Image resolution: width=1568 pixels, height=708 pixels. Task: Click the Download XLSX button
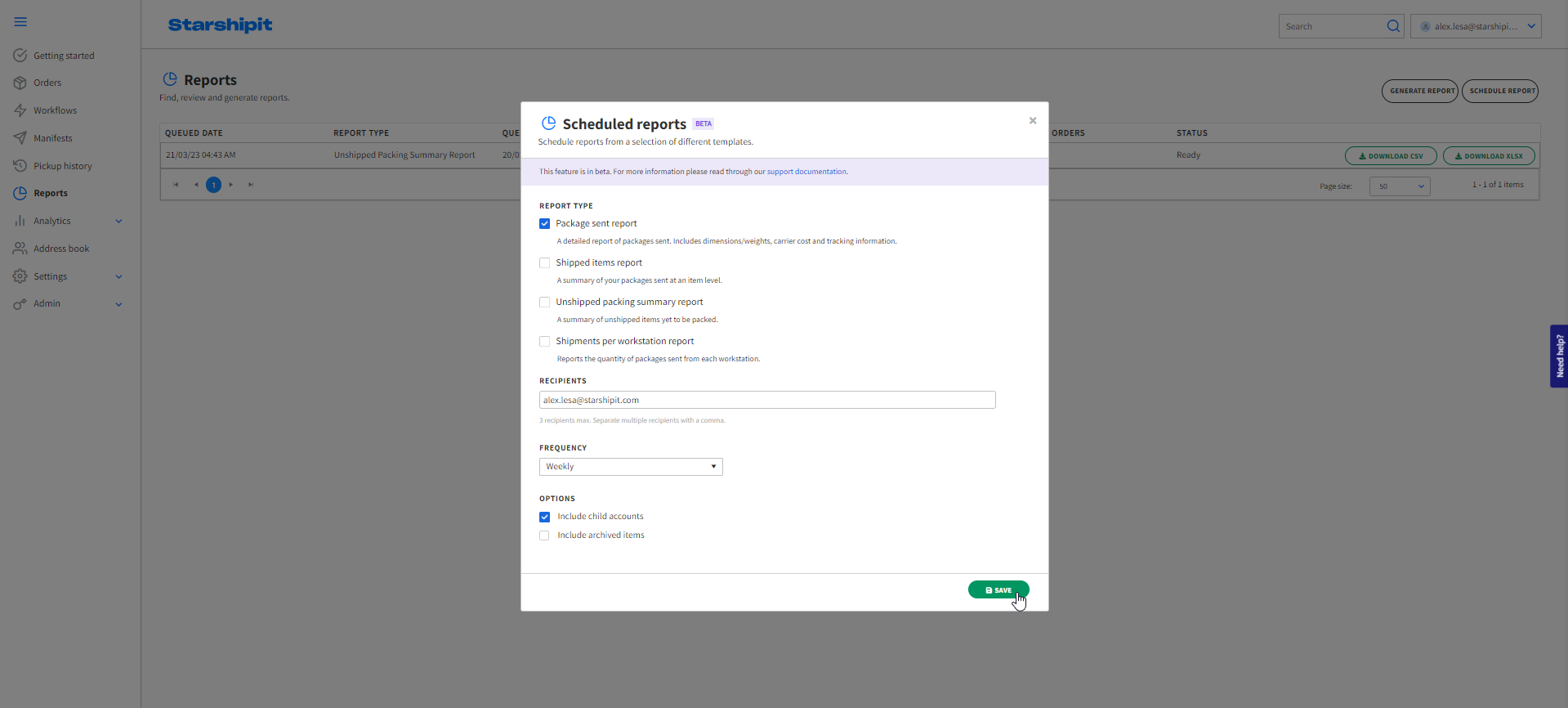click(1489, 156)
